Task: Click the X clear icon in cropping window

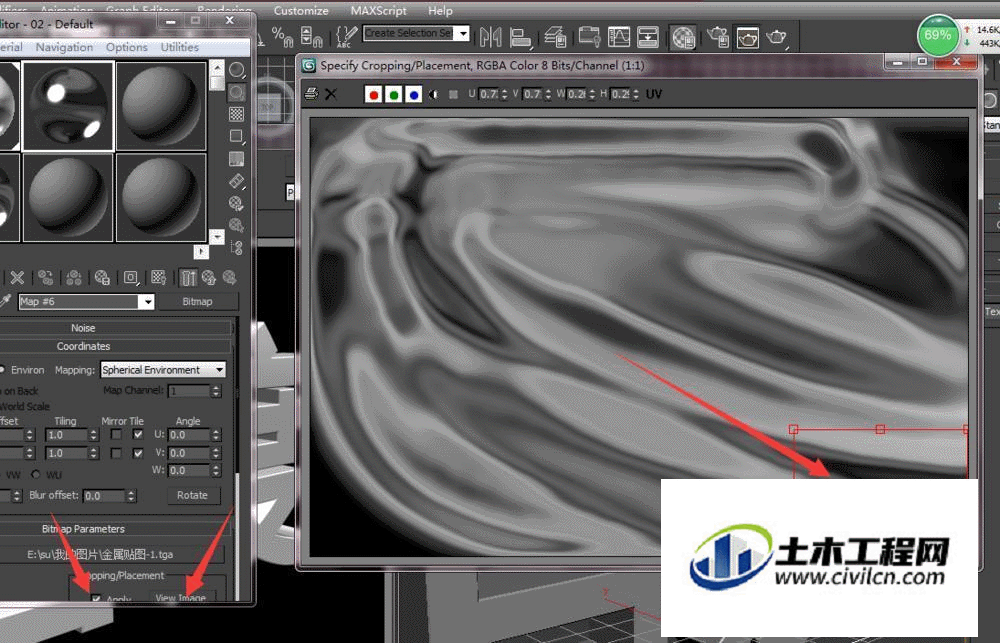Action: click(330, 94)
